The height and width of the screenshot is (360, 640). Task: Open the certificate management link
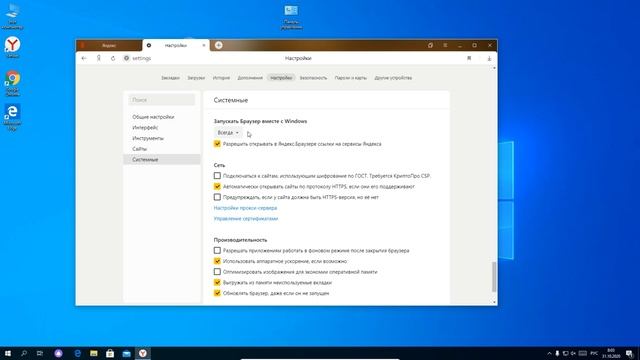(x=246, y=218)
